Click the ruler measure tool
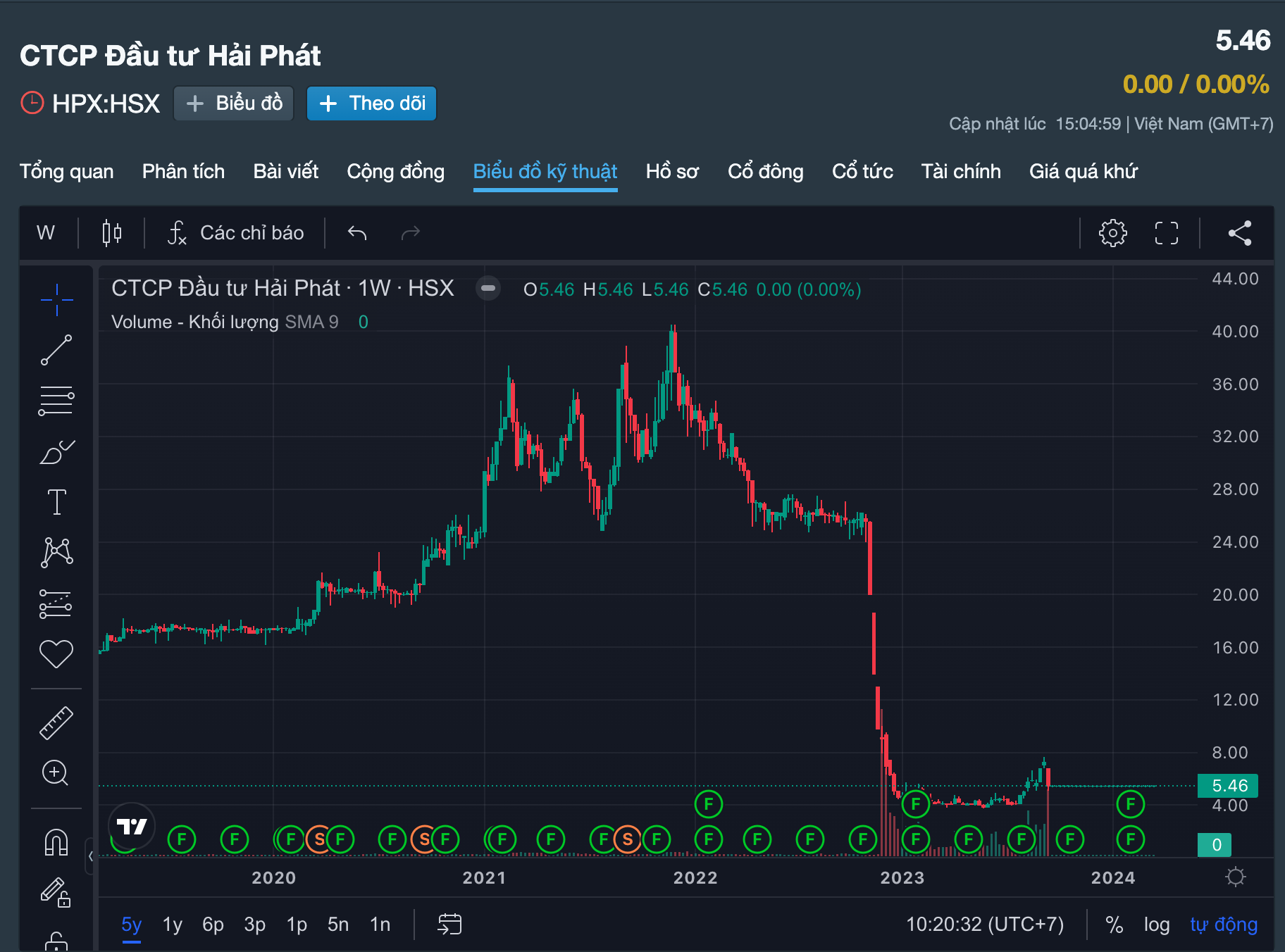 click(56, 723)
